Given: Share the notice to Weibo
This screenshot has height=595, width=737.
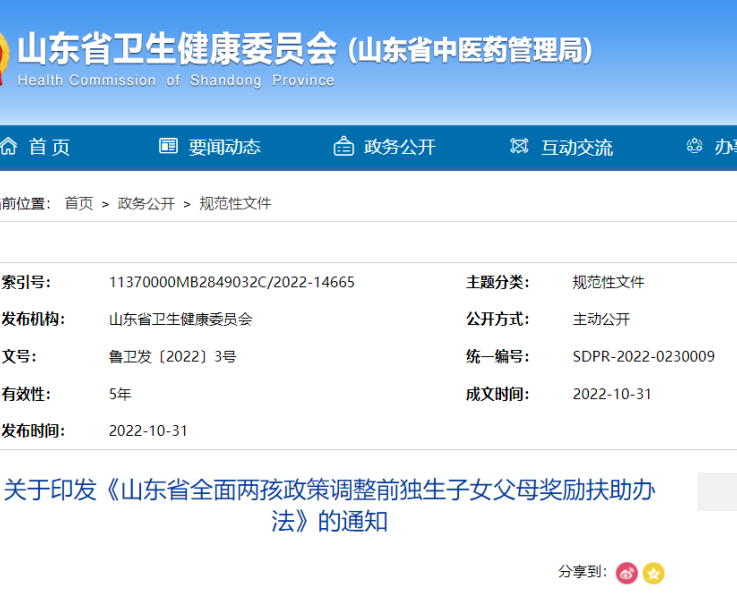Looking at the screenshot, I should pos(627,573).
